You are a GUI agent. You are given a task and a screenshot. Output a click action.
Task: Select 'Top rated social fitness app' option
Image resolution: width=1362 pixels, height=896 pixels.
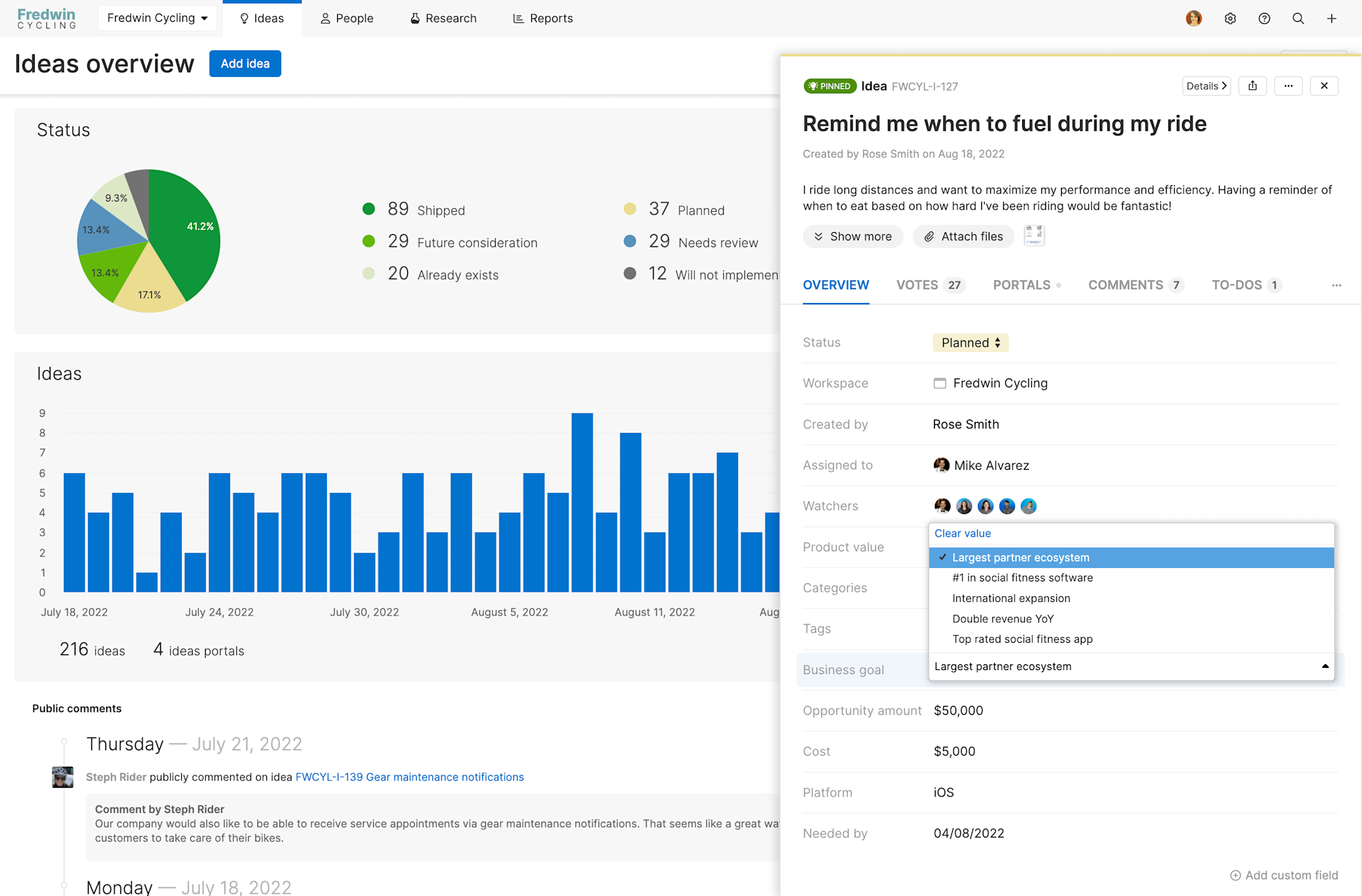pyautogui.click(x=1022, y=639)
